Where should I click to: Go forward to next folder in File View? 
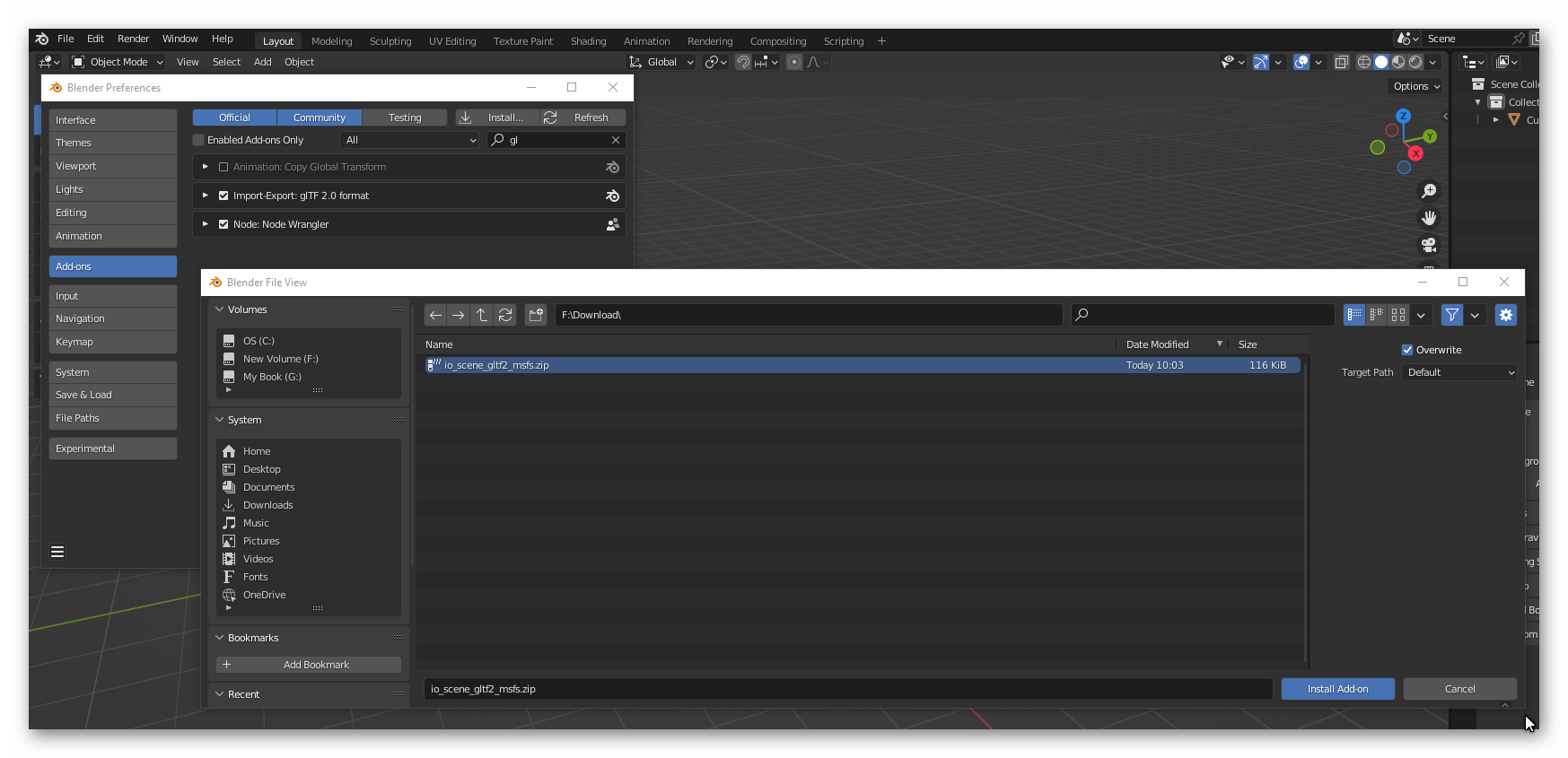tap(459, 315)
